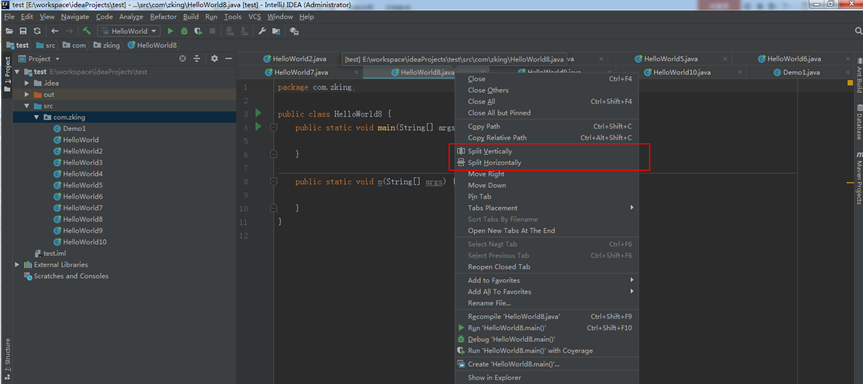Open the VCS menu
Image resolution: width=863 pixels, height=384 pixels.
click(x=254, y=17)
